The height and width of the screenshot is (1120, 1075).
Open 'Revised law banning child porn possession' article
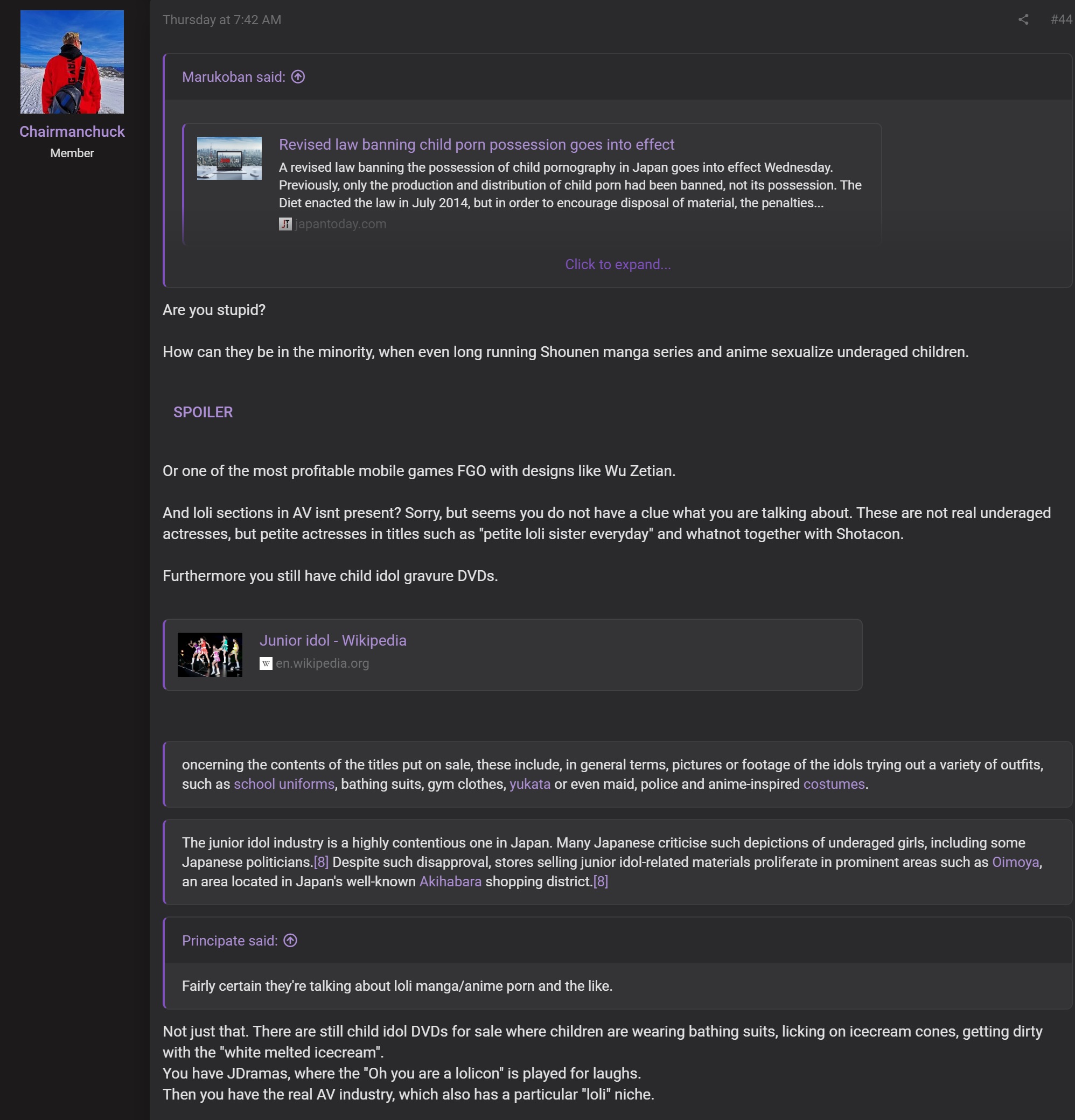pyautogui.click(x=477, y=144)
